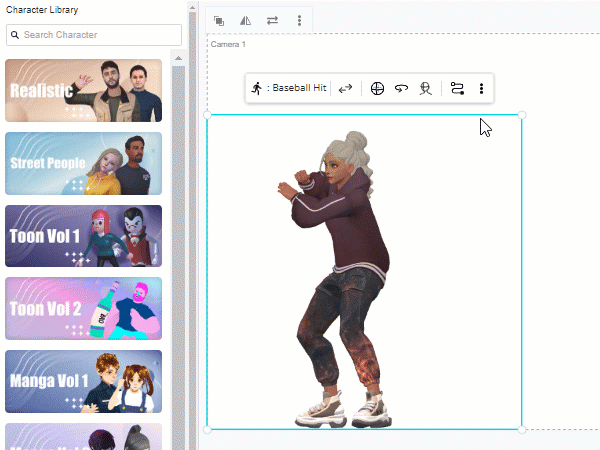Click the curved loop arrow icon
This screenshot has height=450, width=600.
(x=401, y=88)
